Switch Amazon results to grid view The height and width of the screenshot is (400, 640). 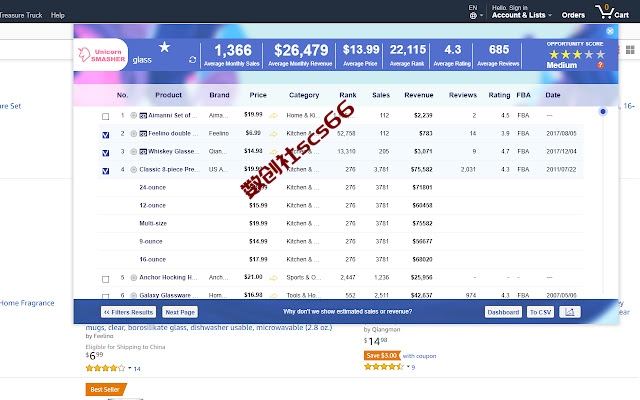[630, 50]
